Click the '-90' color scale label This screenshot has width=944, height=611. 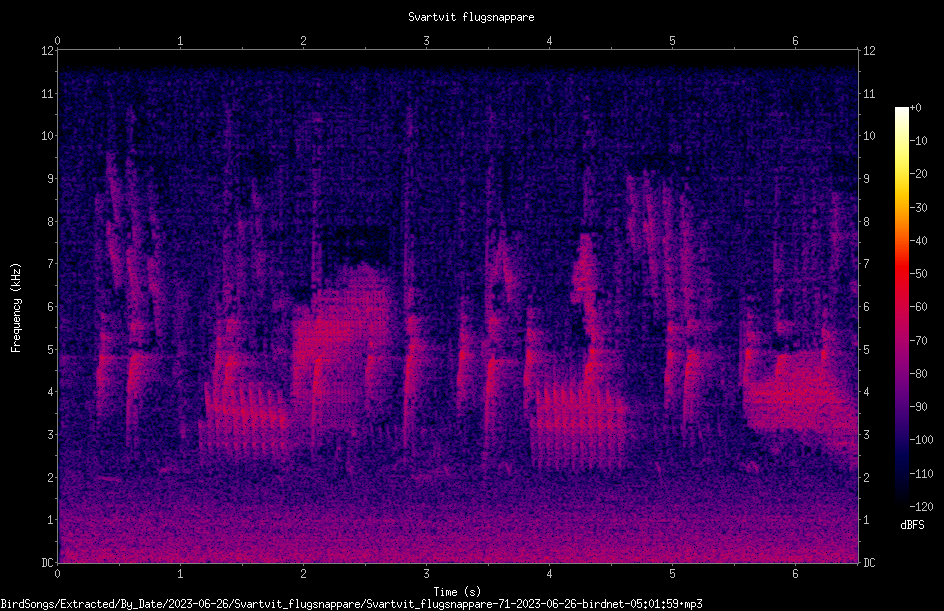click(918, 407)
